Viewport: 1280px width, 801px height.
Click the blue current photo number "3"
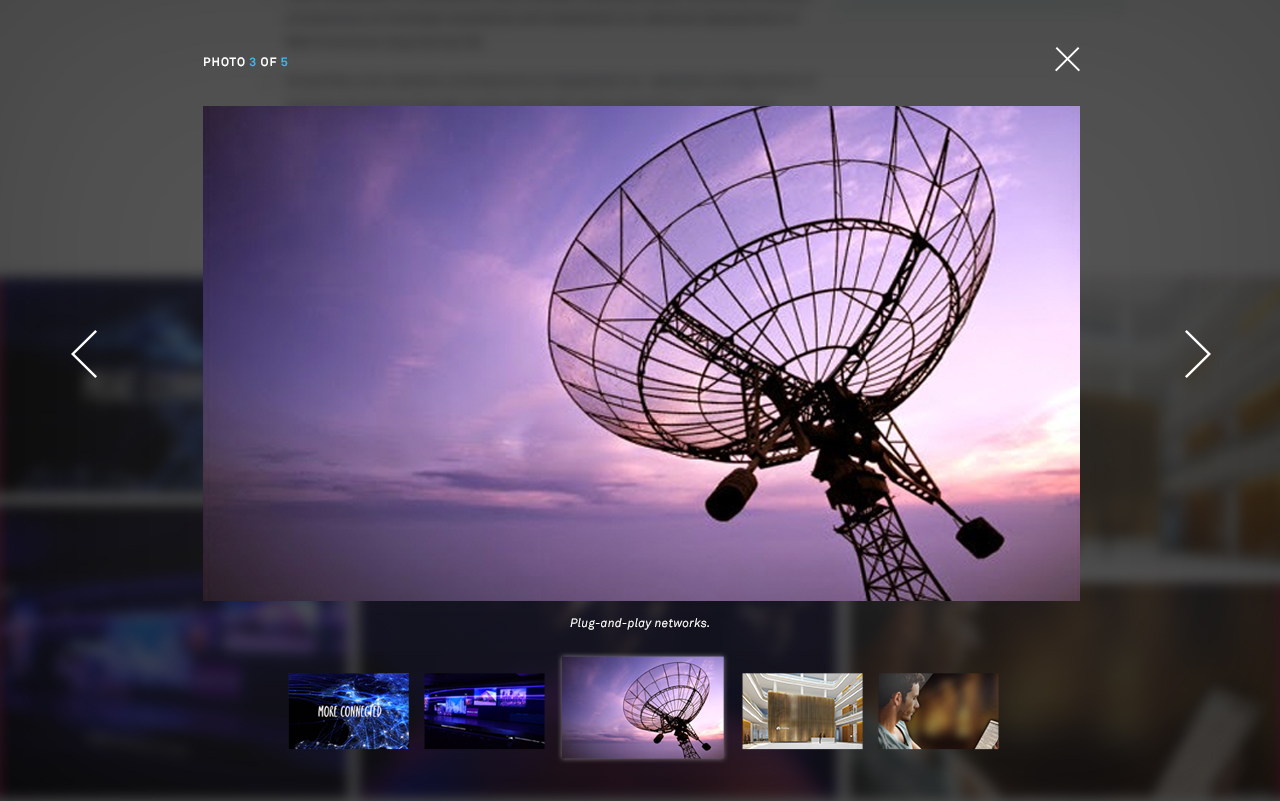coord(253,62)
